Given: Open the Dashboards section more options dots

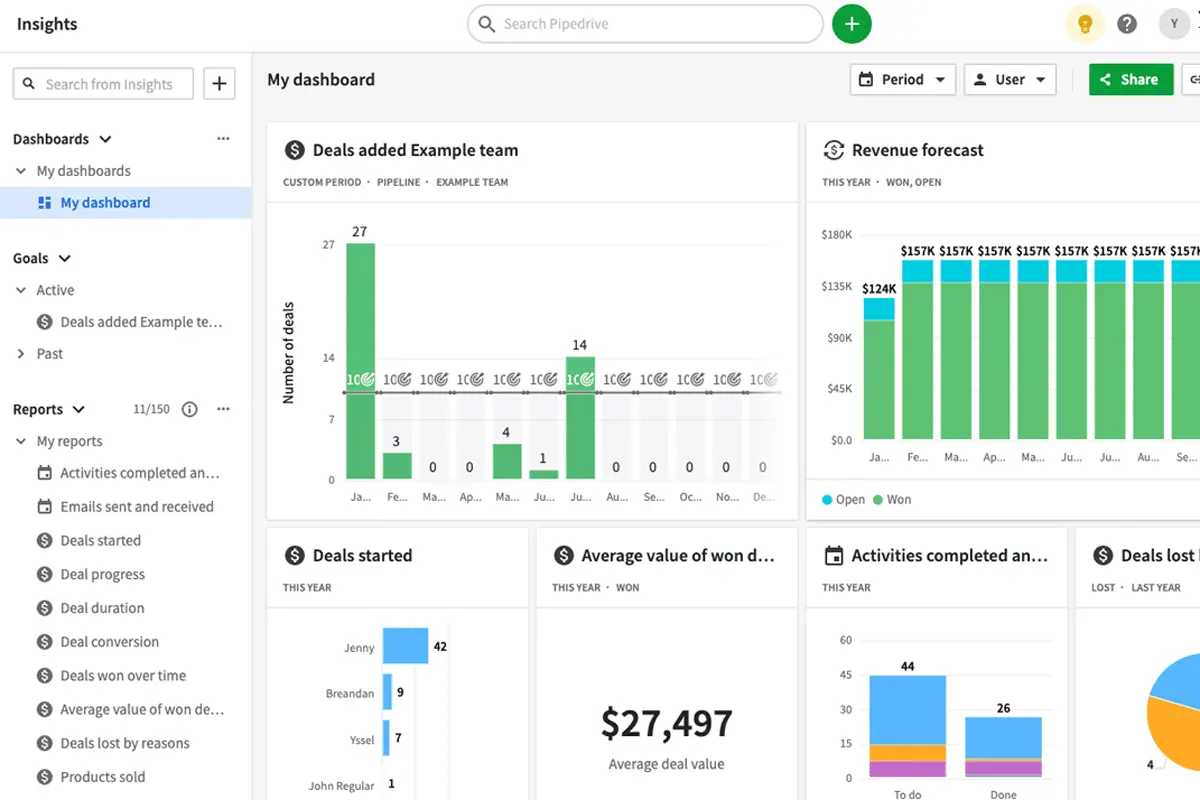Looking at the screenshot, I should [223, 139].
